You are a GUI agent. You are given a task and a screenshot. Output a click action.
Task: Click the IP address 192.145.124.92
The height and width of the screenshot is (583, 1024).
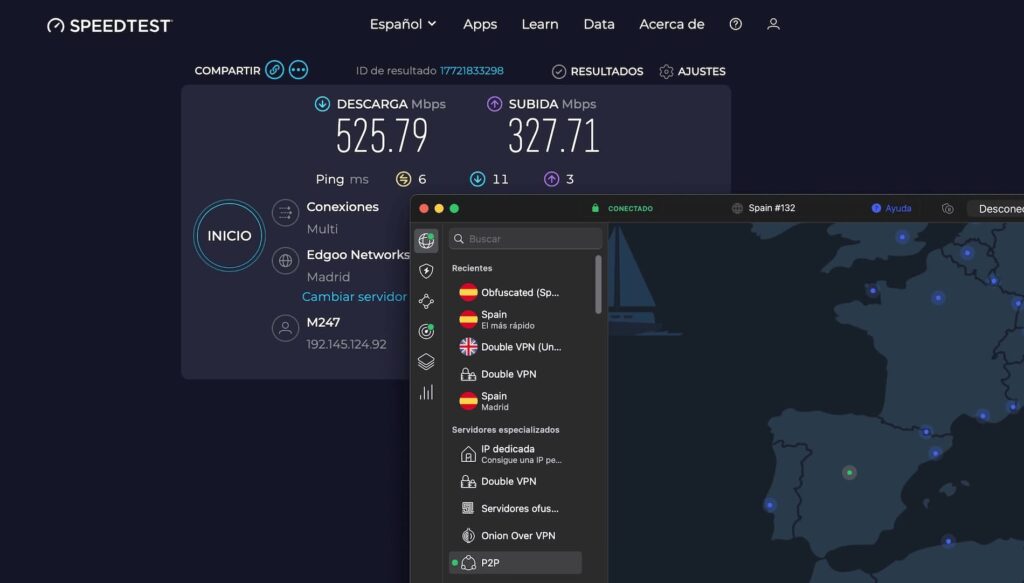346,344
